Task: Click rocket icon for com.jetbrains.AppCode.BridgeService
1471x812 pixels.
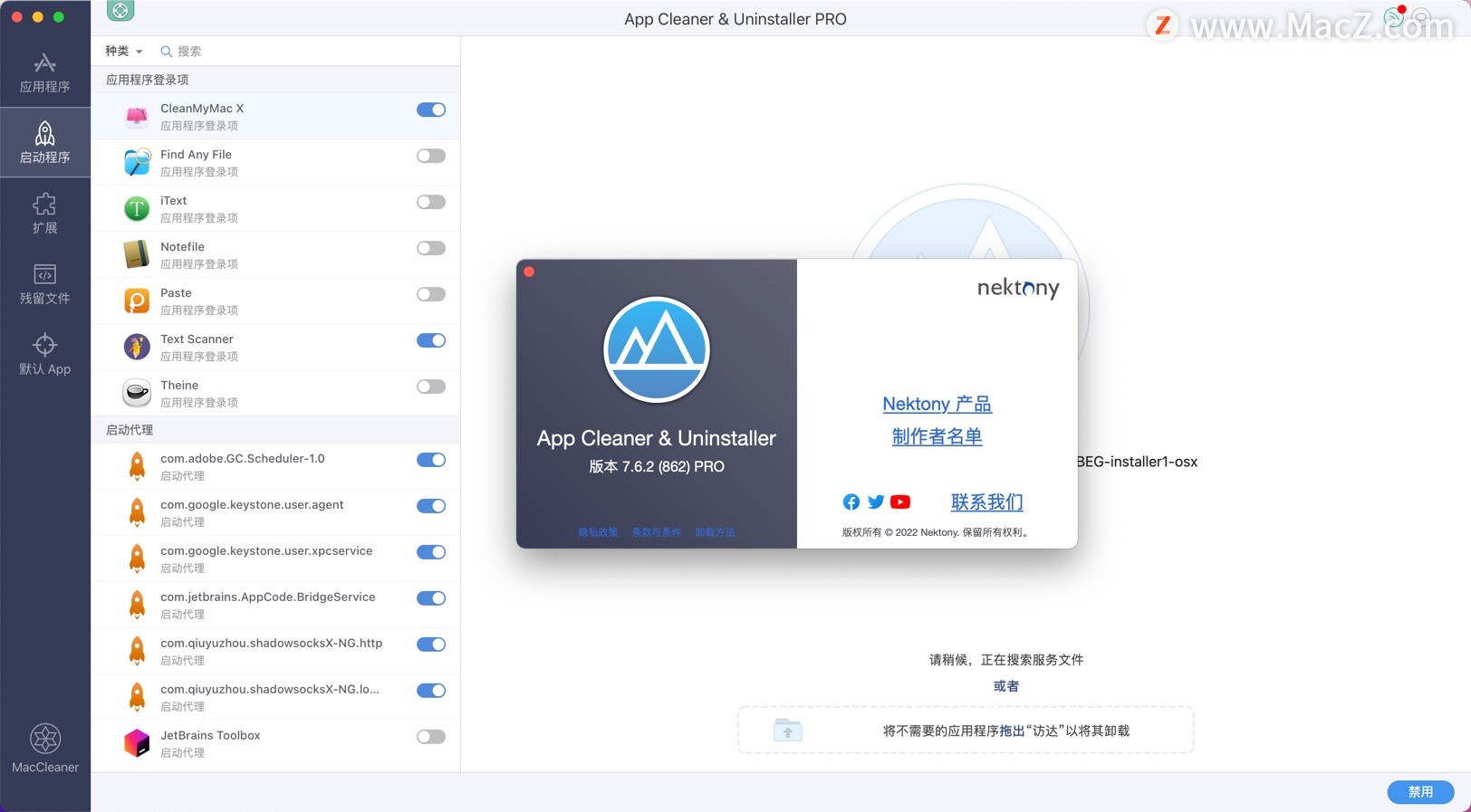Action: [137, 606]
